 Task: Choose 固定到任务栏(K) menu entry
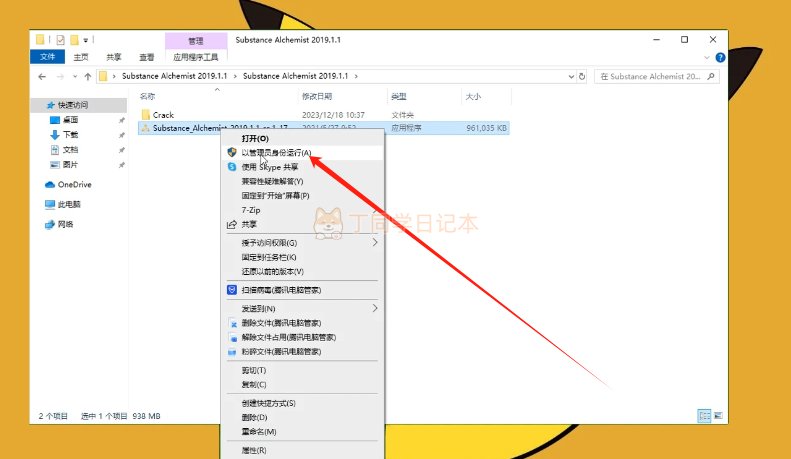303,257
